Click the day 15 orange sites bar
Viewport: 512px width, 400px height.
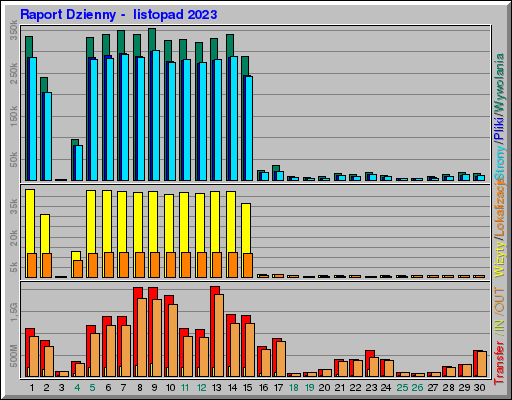pos(248,265)
